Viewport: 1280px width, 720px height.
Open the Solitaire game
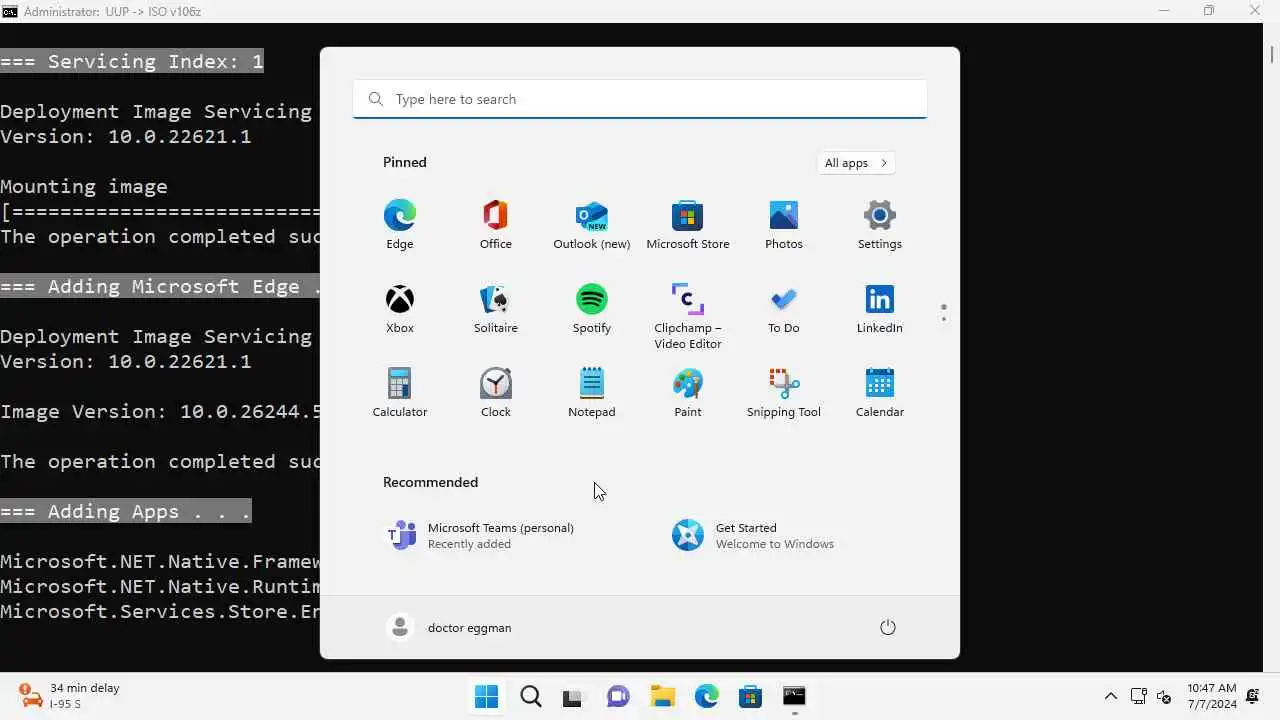click(496, 309)
